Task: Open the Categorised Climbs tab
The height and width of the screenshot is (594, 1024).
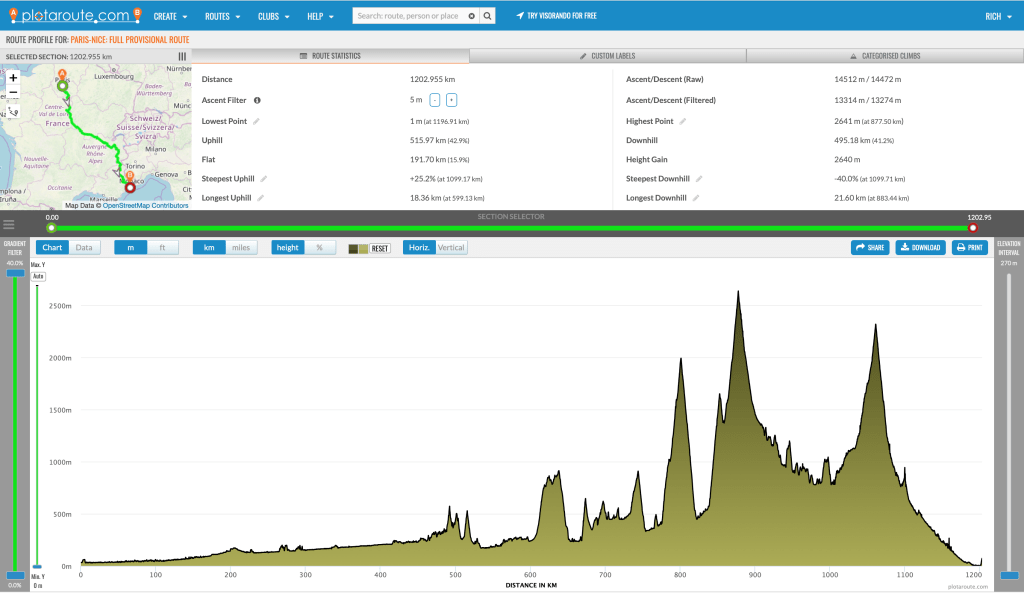Action: pos(884,56)
